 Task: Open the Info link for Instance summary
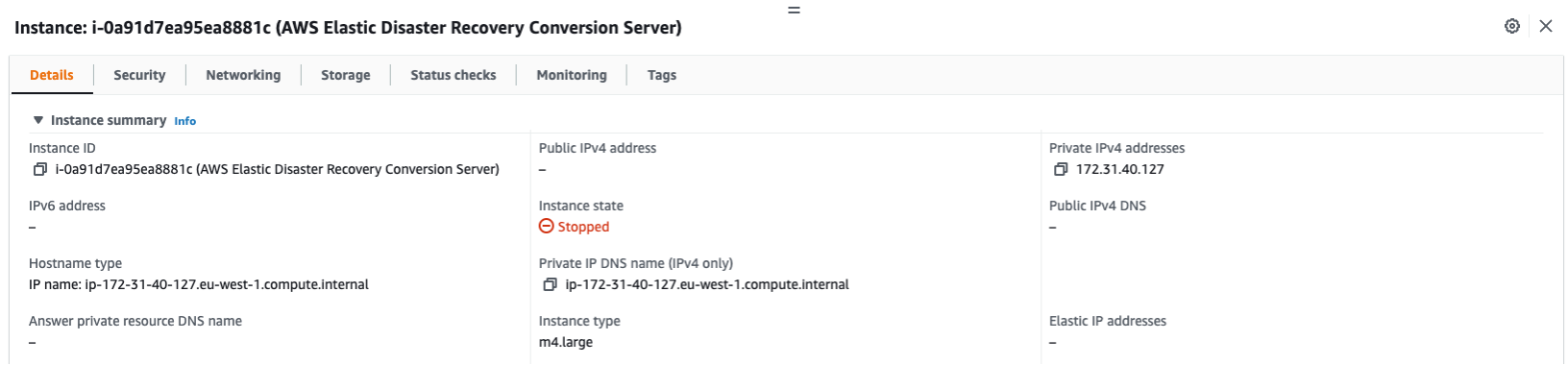coord(185,121)
